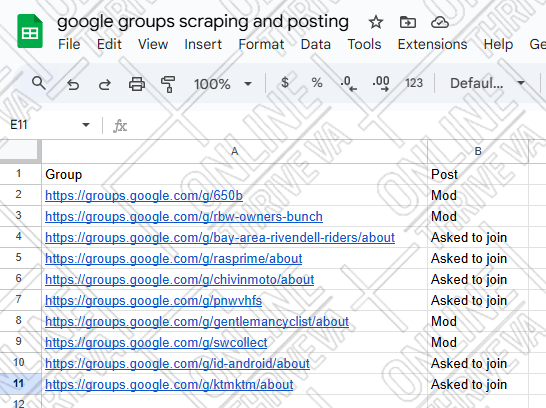Move document to a folder icon
This screenshot has width=546, height=408.
[407, 23]
